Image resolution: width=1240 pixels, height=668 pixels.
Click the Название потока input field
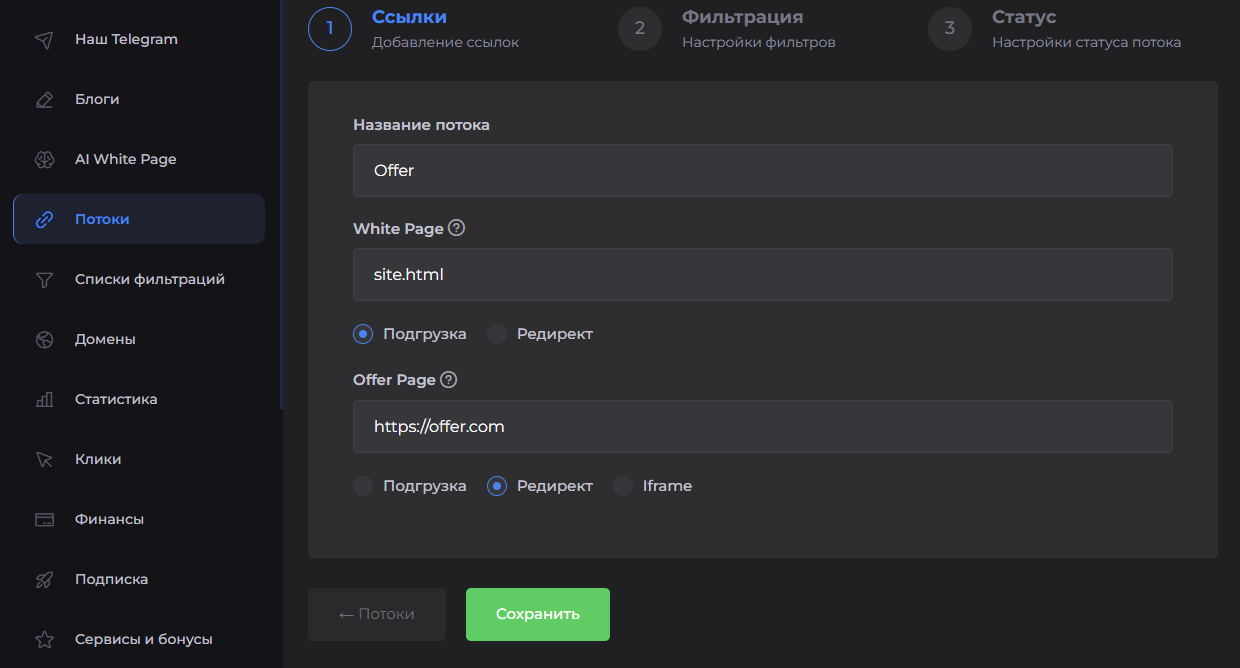[x=762, y=170]
